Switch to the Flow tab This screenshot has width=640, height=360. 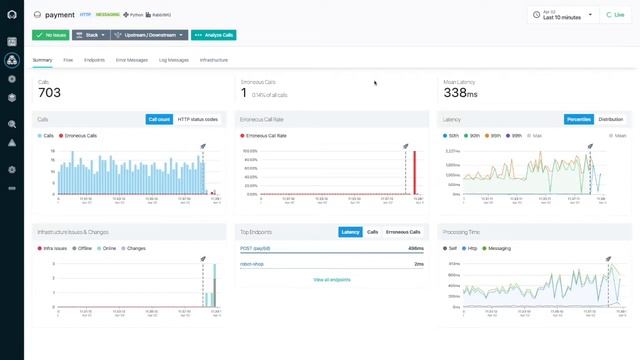point(68,60)
